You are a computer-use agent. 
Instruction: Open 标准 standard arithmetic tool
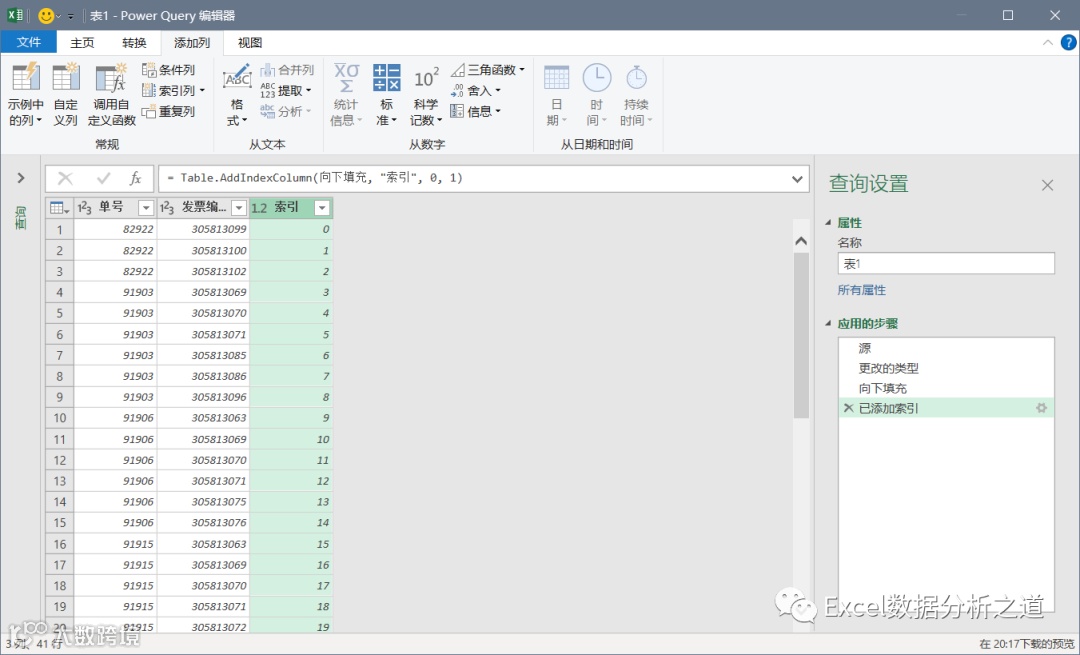pyautogui.click(x=386, y=94)
